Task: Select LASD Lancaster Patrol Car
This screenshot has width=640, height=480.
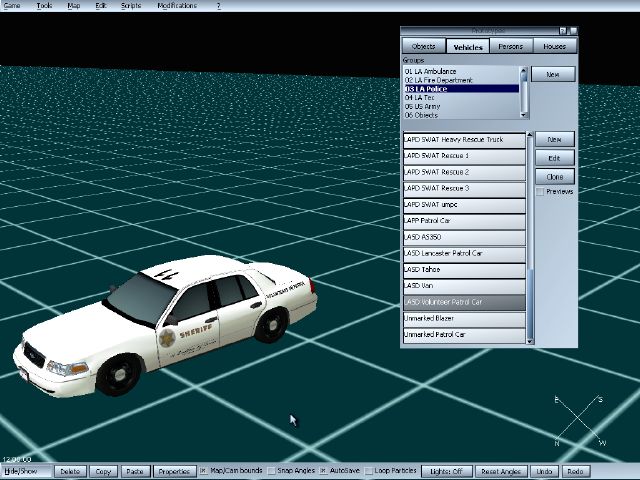Action: click(464, 253)
